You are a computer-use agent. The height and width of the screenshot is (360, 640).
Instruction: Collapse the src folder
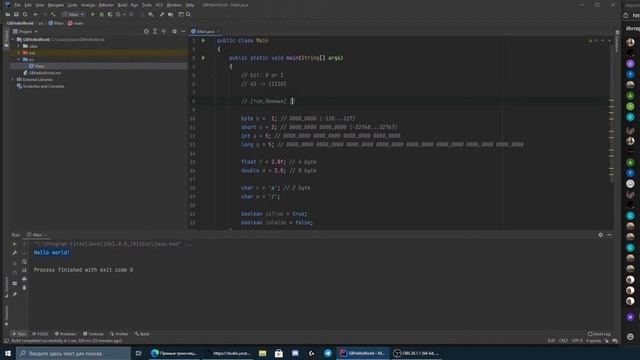[19, 60]
